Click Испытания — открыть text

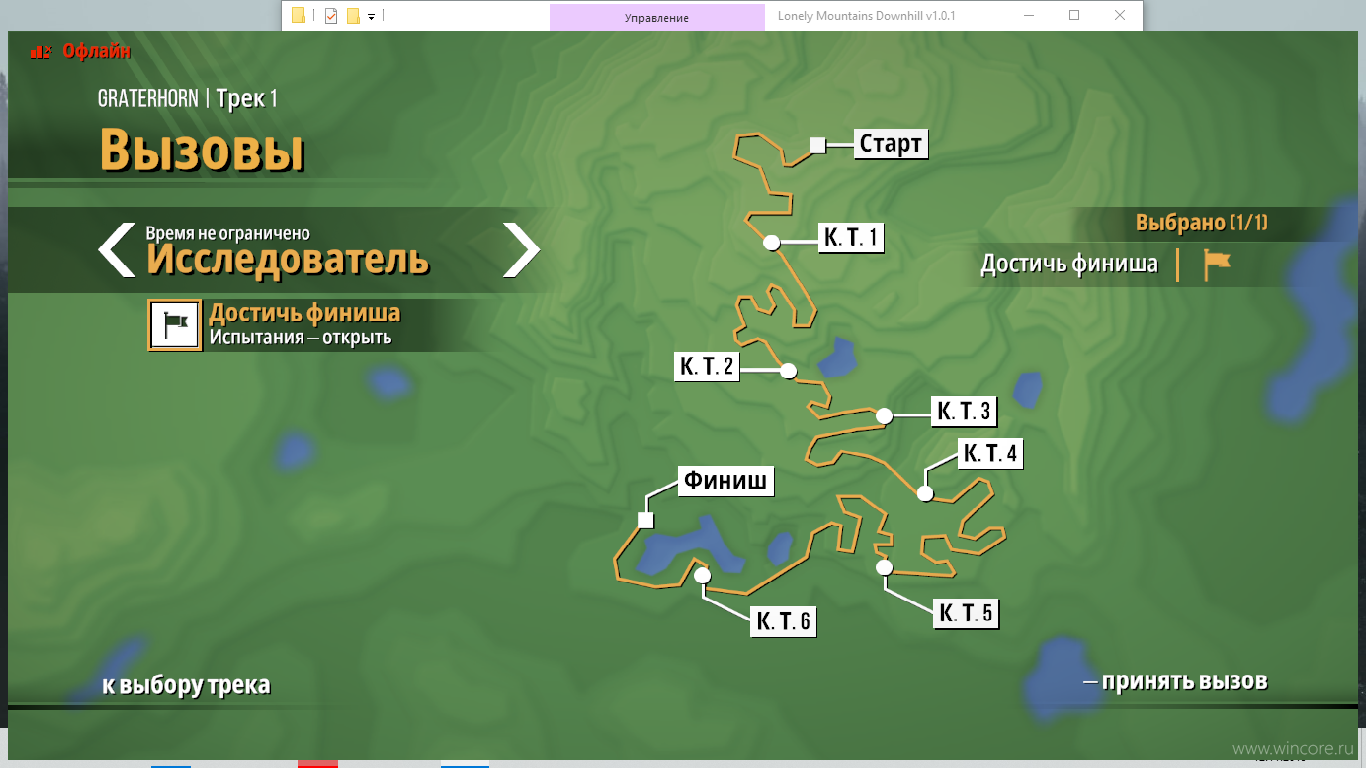point(300,337)
